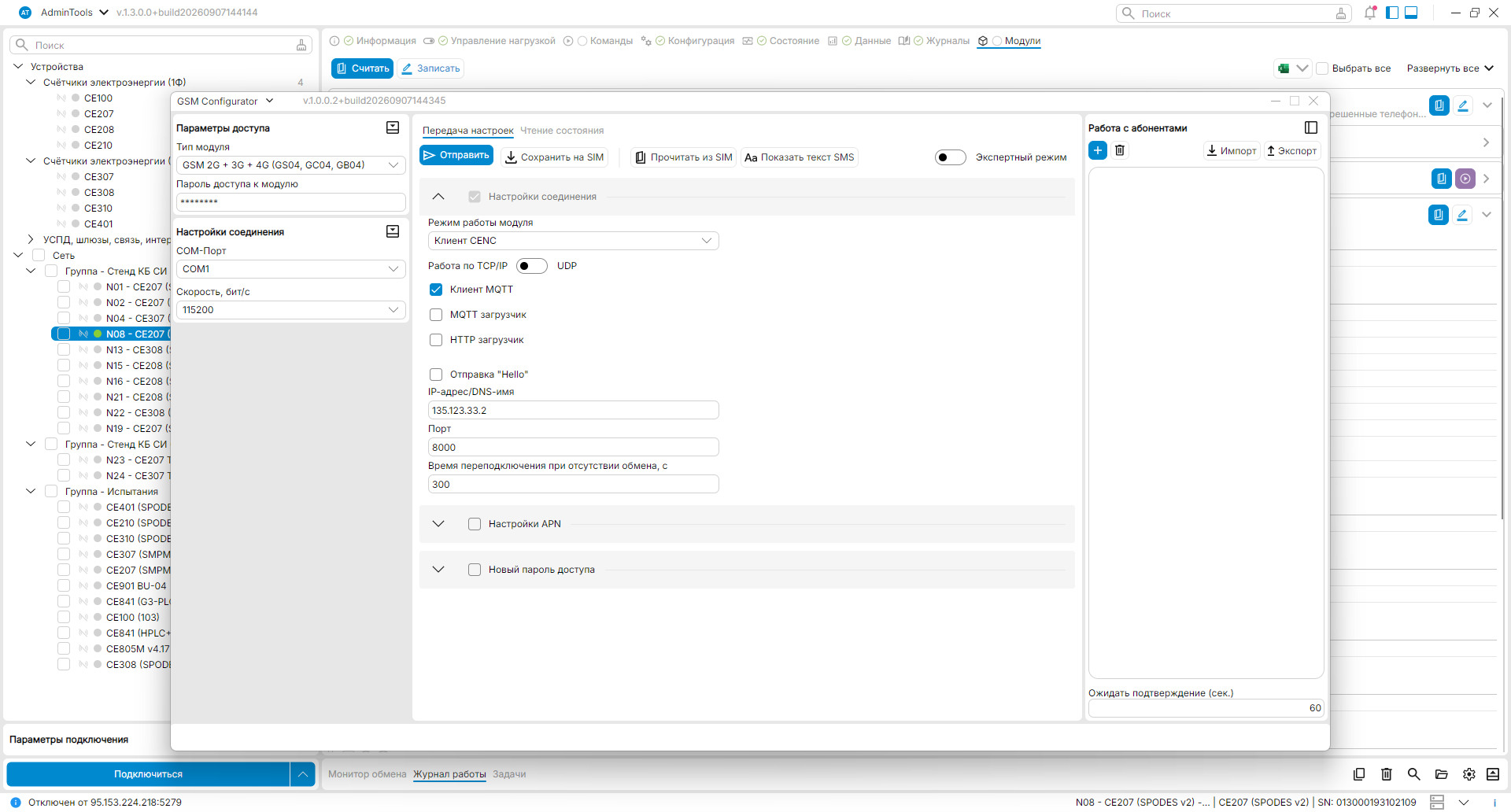Screen dimensions: 1511x812
Task: Check the Отправка "Hello" checkbox
Action: click(436, 375)
